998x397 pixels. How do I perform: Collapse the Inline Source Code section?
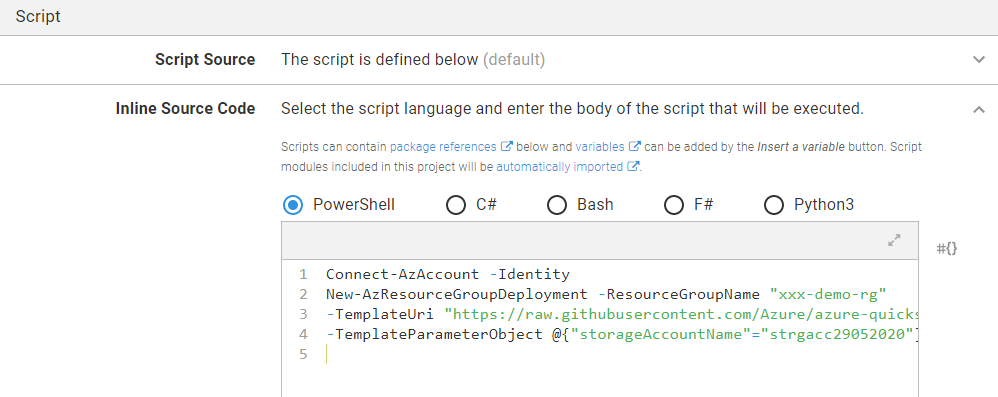[x=979, y=109]
